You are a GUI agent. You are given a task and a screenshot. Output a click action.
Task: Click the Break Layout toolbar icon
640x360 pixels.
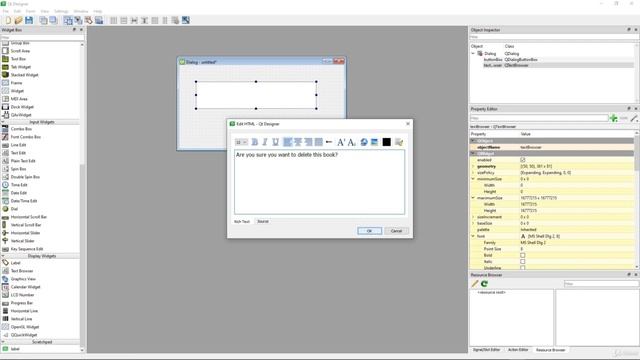[175, 20]
